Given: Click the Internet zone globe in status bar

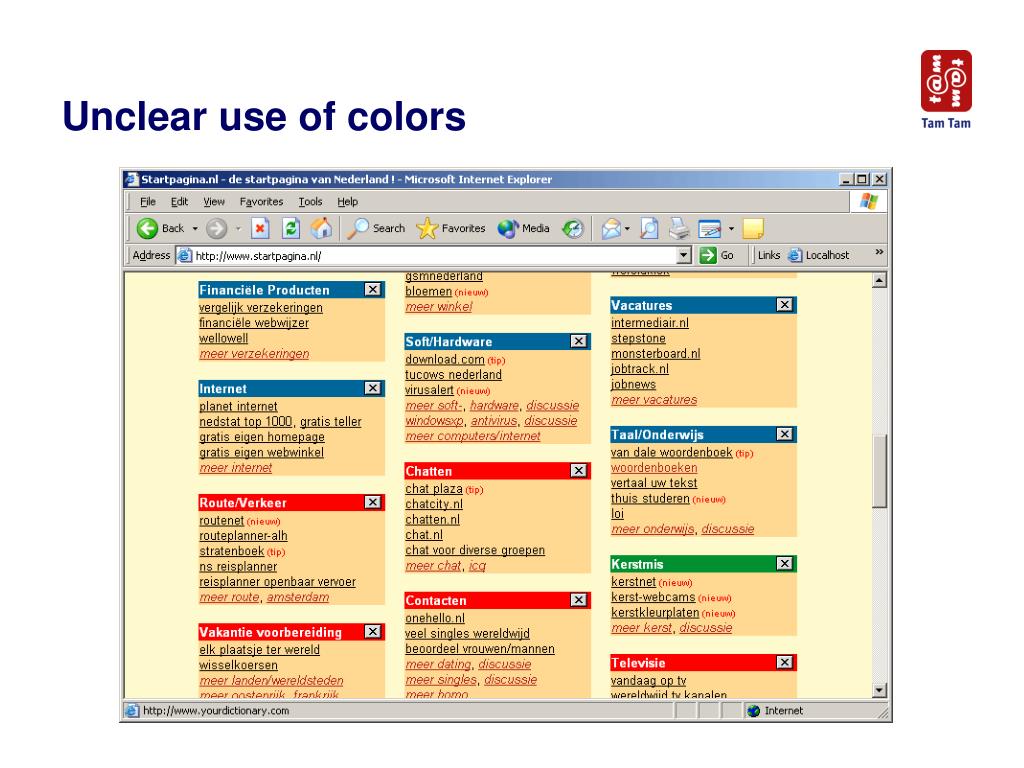Looking at the screenshot, I should tap(754, 711).
